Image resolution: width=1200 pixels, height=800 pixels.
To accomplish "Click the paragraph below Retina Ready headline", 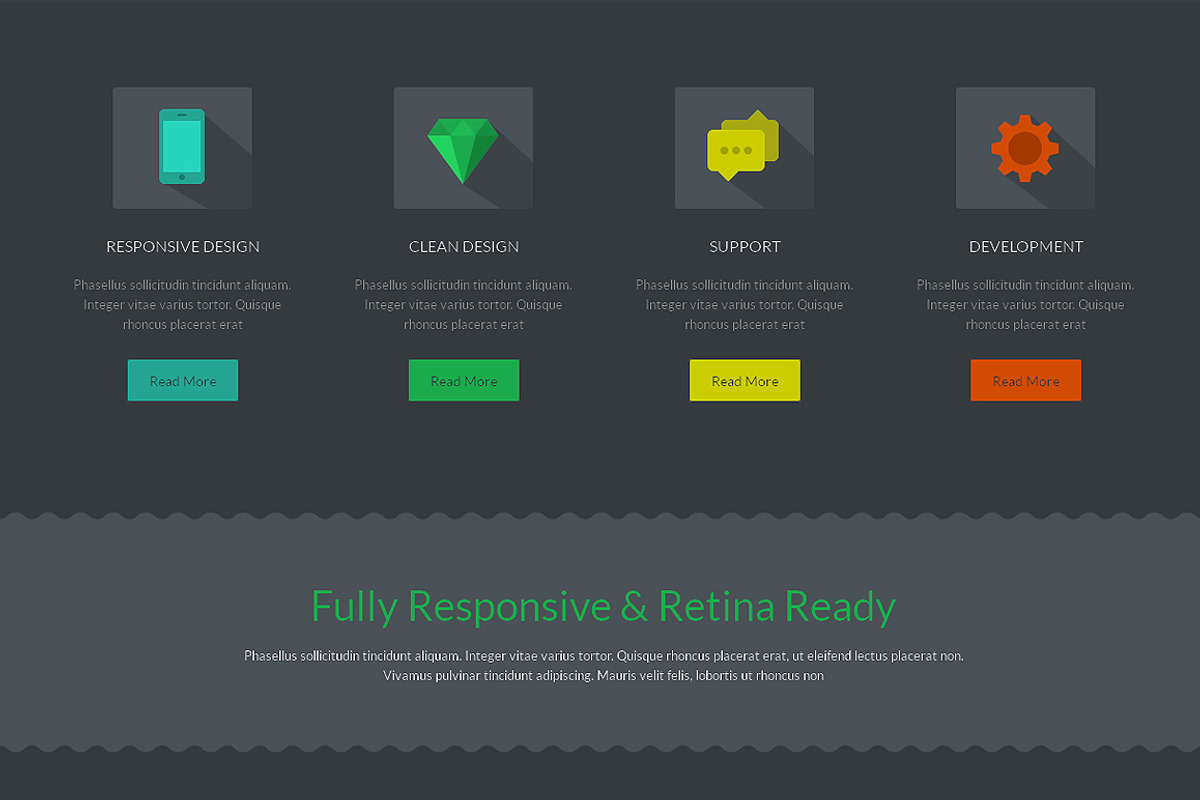I will (x=603, y=666).
